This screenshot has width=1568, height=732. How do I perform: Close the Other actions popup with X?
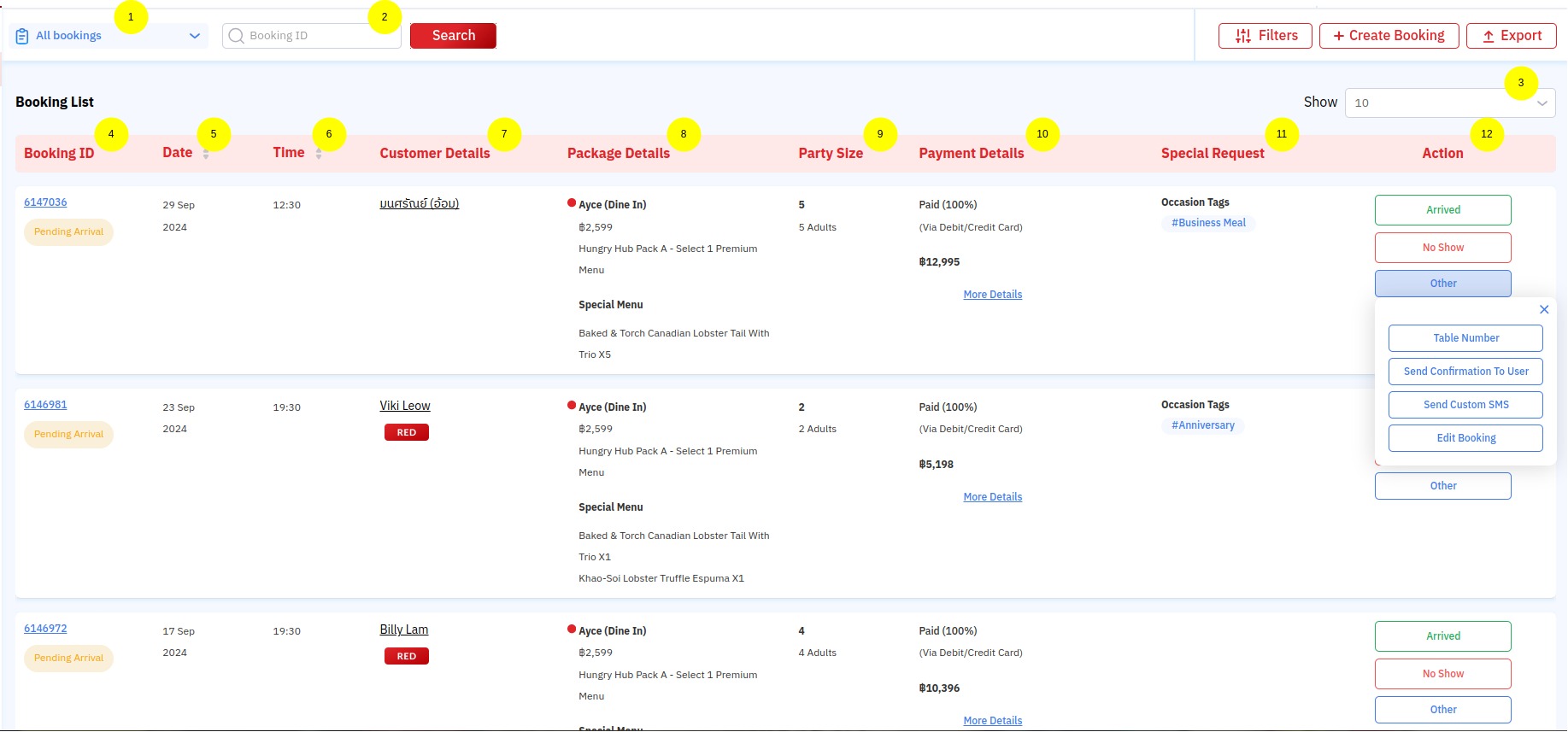1543,309
